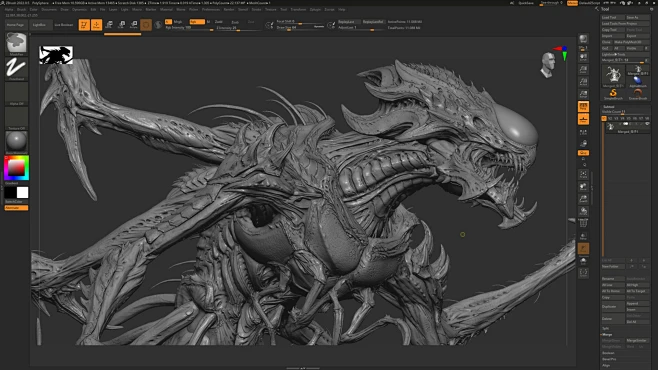Choose the Move transform icon
The height and width of the screenshot is (370, 658).
[109, 25]
